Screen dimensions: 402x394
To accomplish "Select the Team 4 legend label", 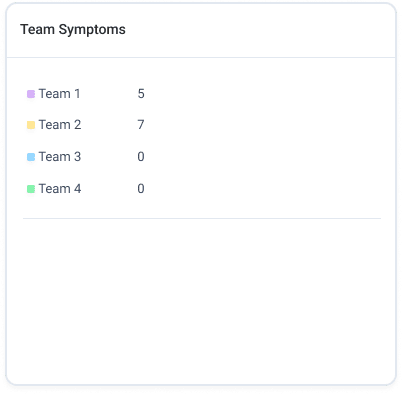I will [60, 189].
